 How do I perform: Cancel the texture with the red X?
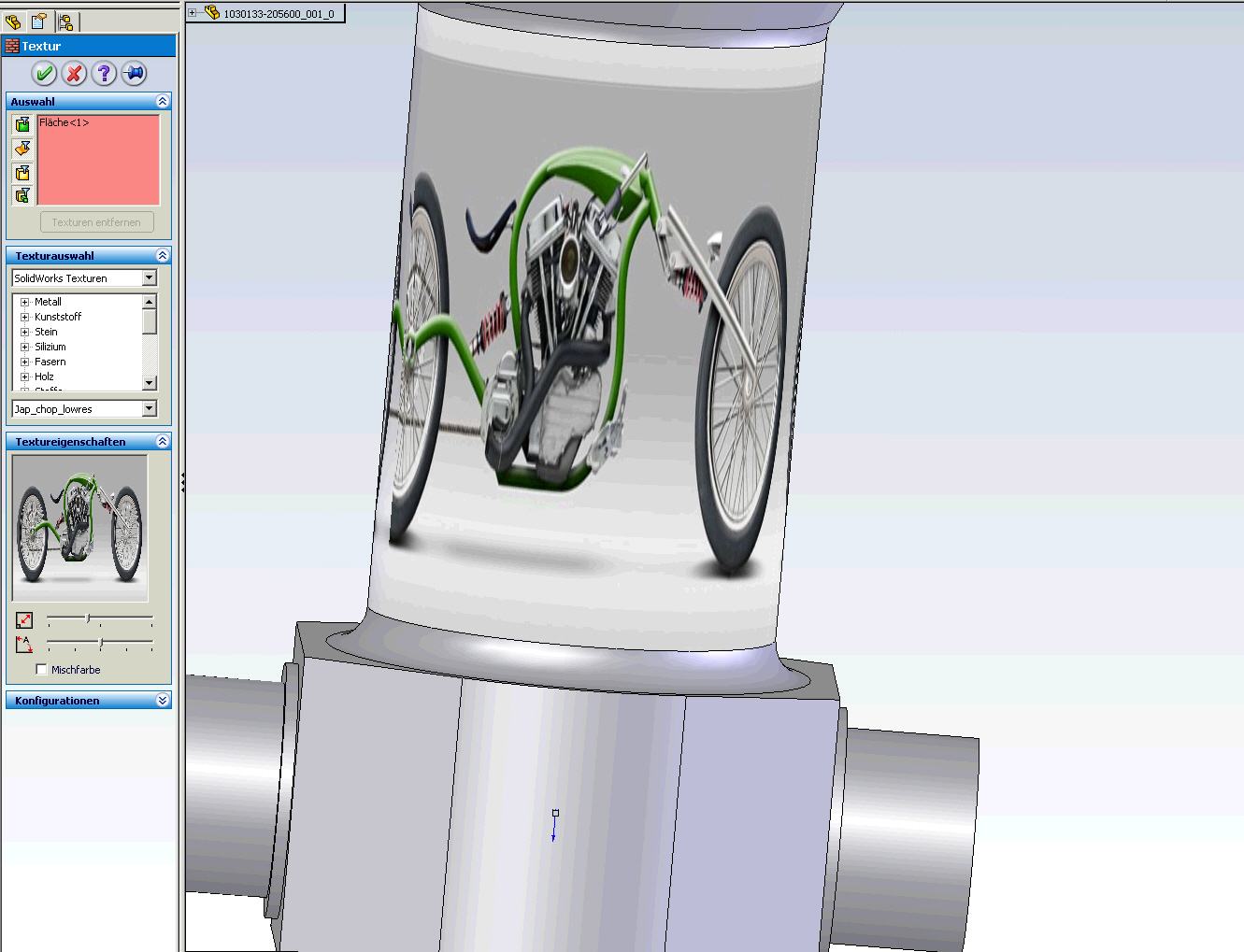(75, 73)
